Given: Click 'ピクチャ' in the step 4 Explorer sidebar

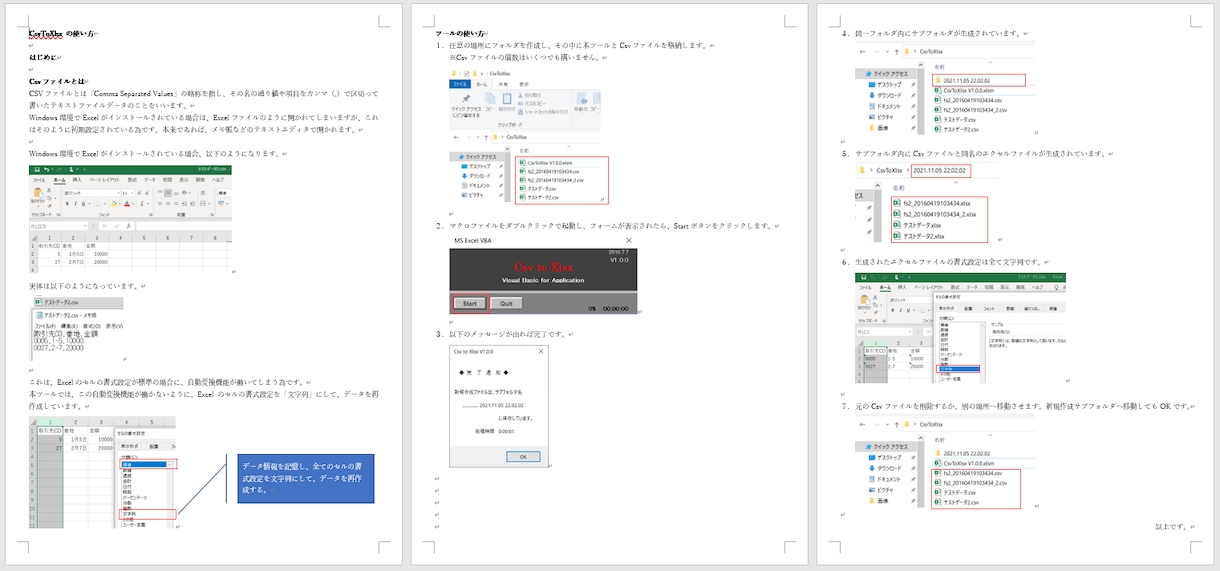Looking at the screenshot, I should [883, 116].
